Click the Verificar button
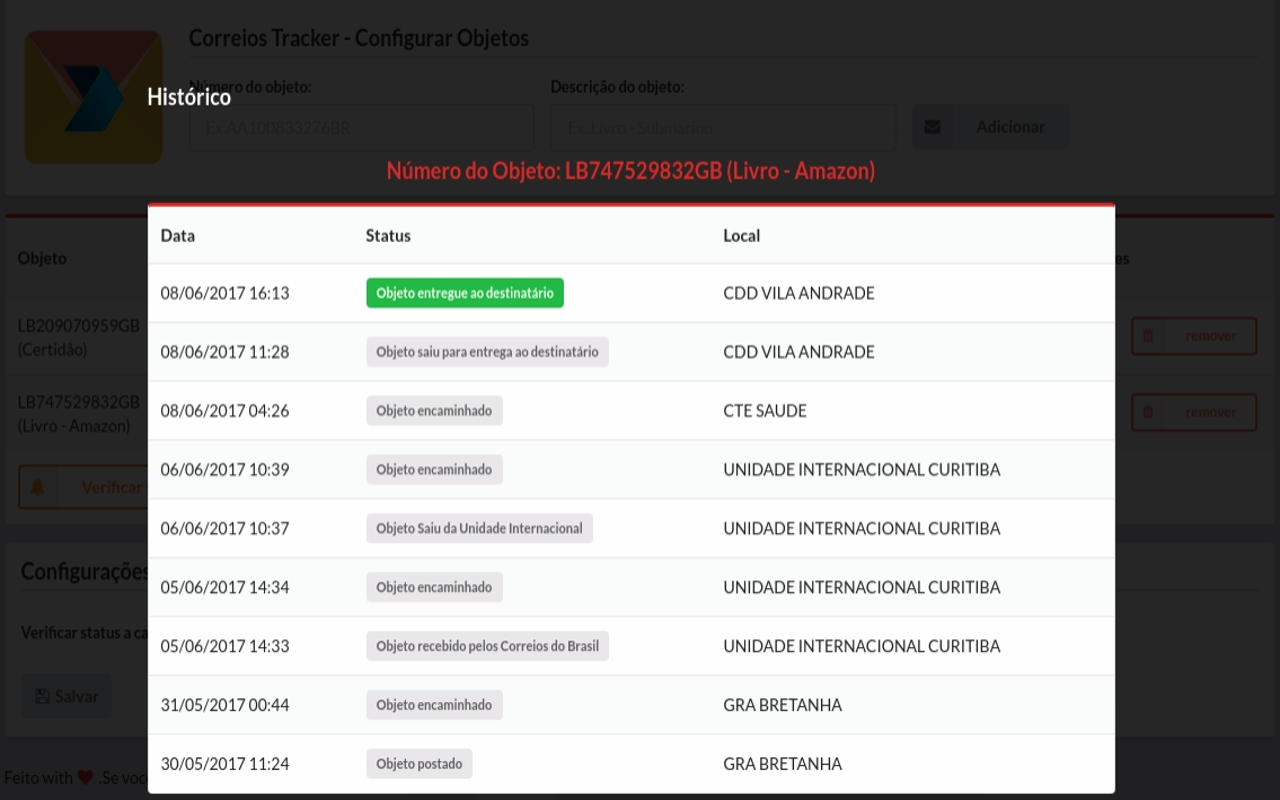The width and height of the screenshot is (1280, 800). [100, 487]
